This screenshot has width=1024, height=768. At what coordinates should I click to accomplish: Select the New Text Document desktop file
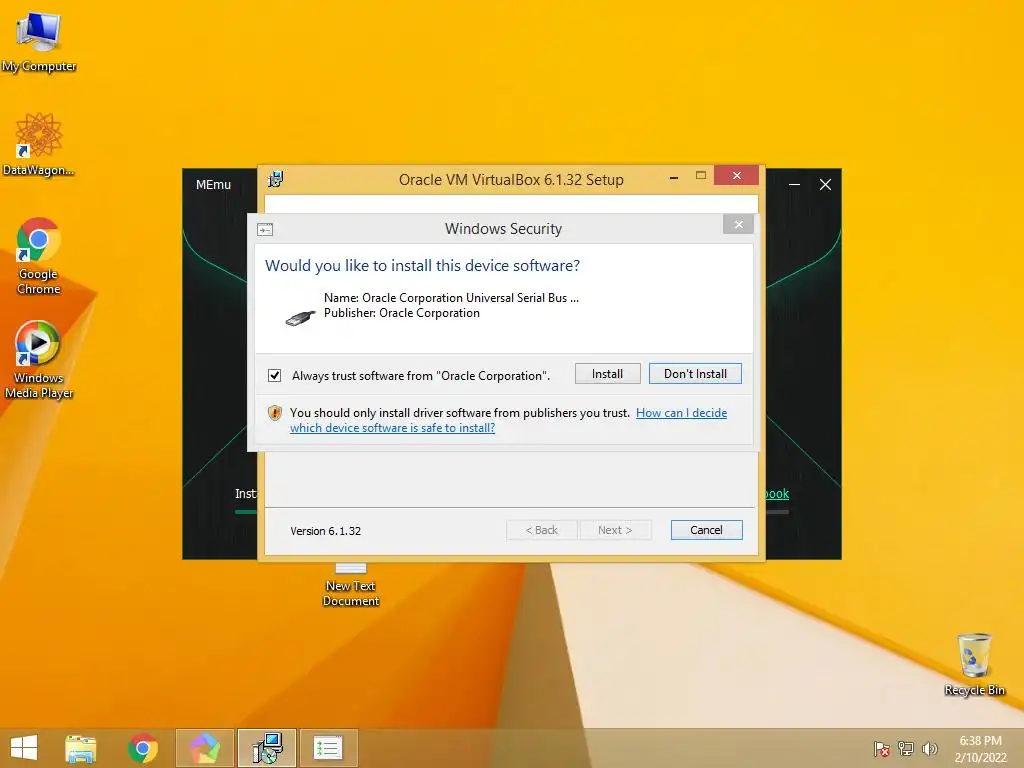click(x=351, y=585)
